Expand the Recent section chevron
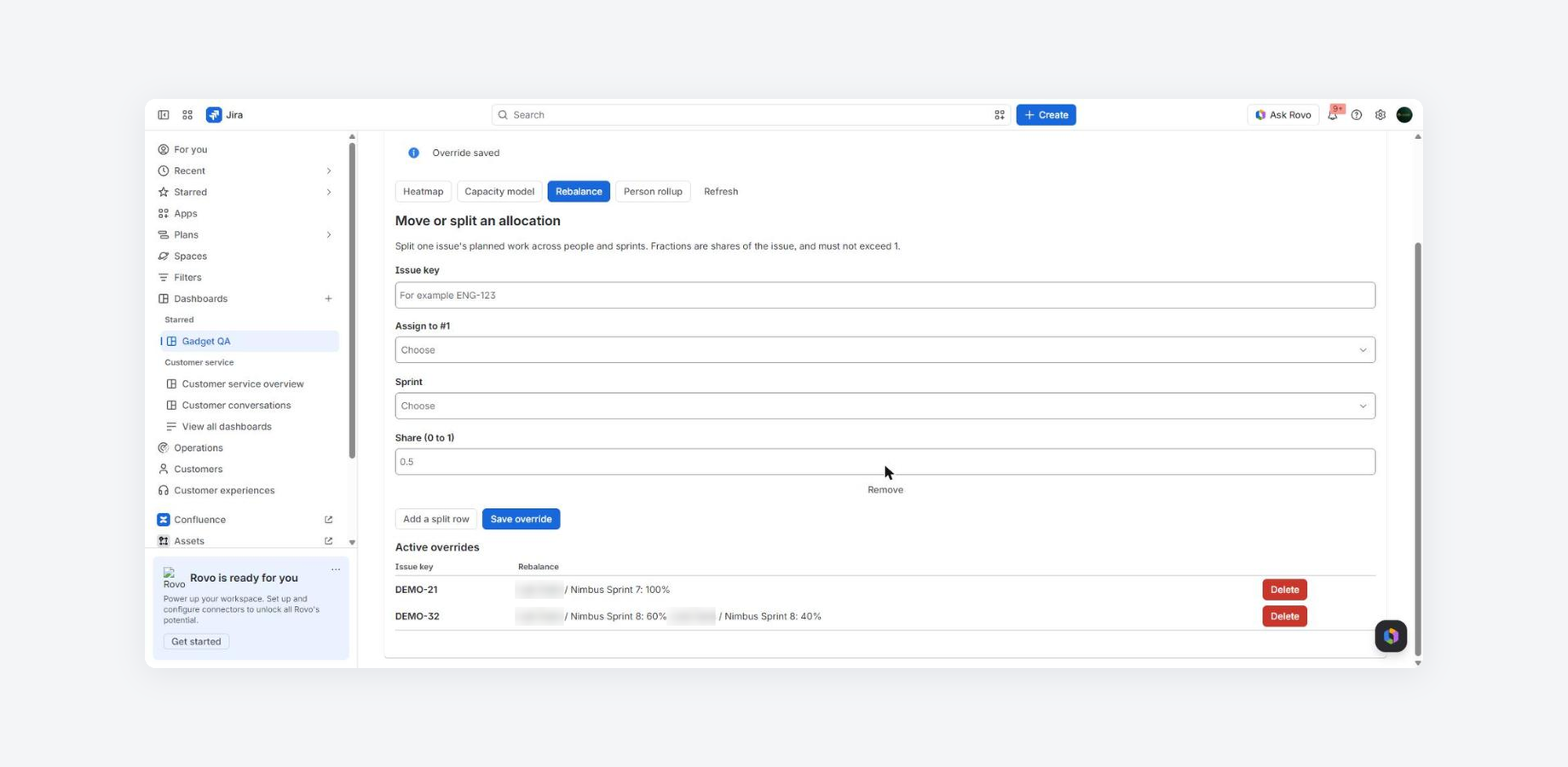The image size is (1568, 767). coord(328,171)
